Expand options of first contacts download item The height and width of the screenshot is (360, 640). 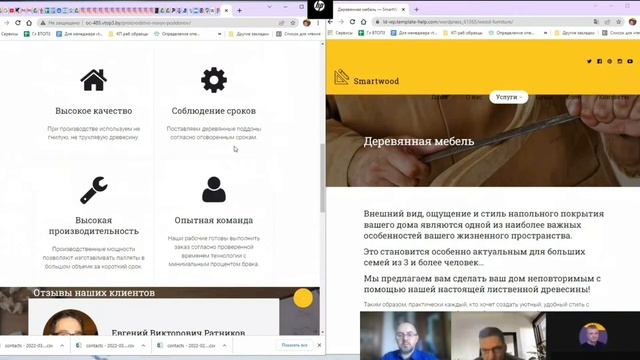[x=62, y=346]
